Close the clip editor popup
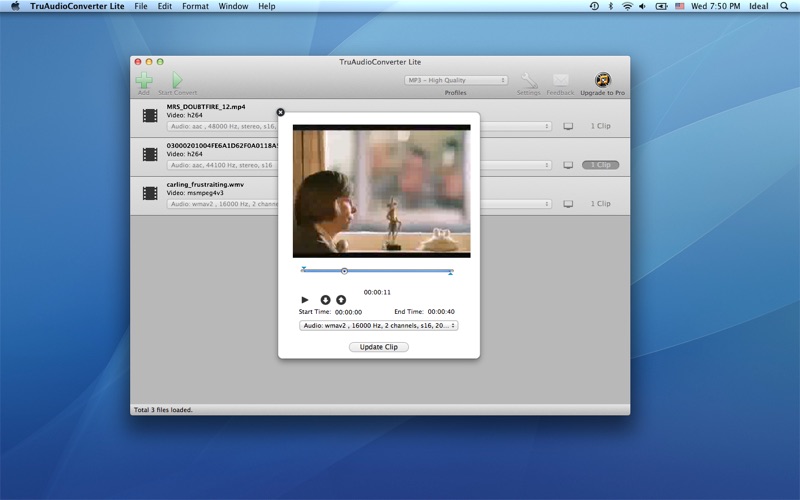The width and height of the screenshot is (800, 500). tap(280, 112)
